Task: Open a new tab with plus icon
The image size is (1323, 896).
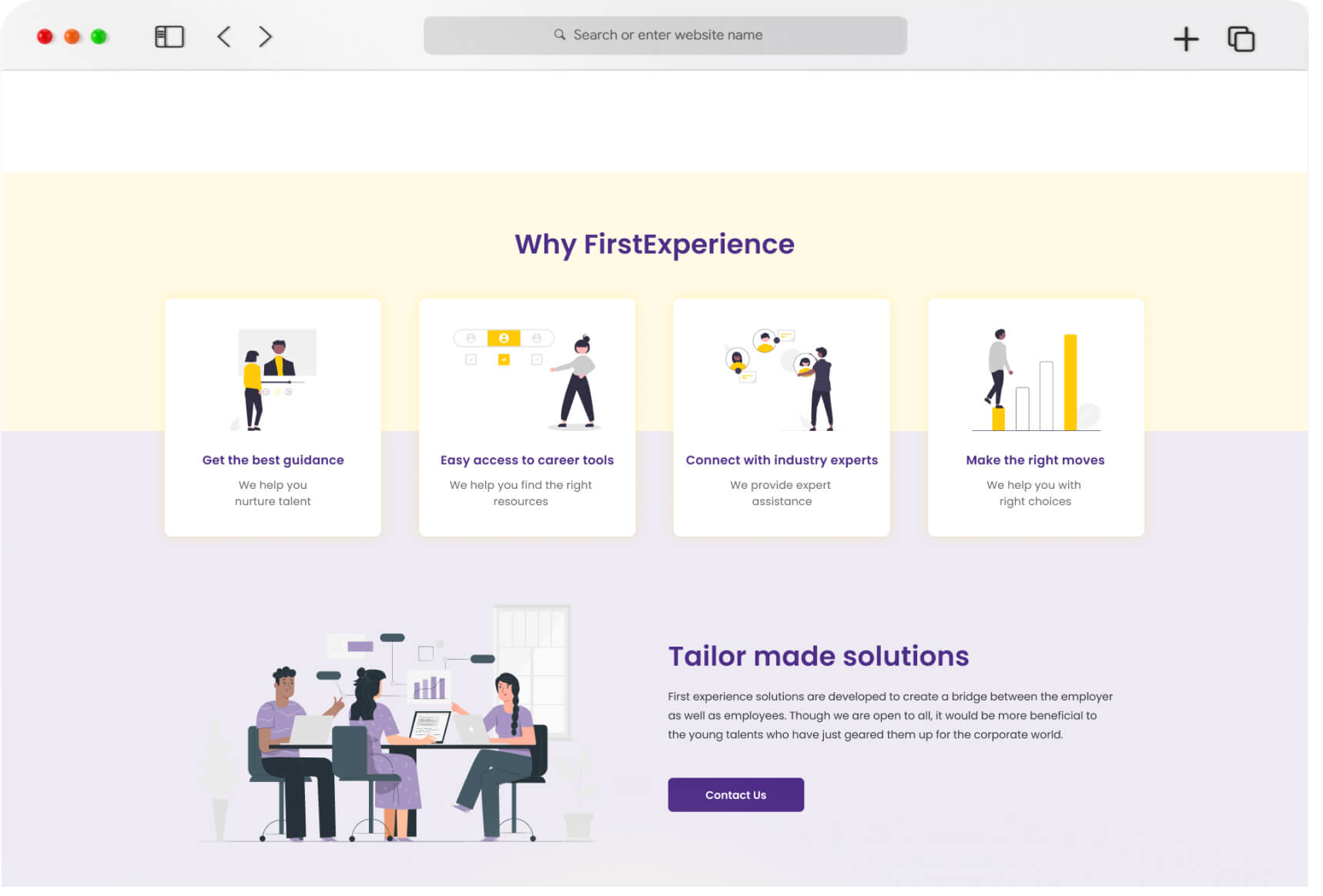Action: coord(1185,38)
